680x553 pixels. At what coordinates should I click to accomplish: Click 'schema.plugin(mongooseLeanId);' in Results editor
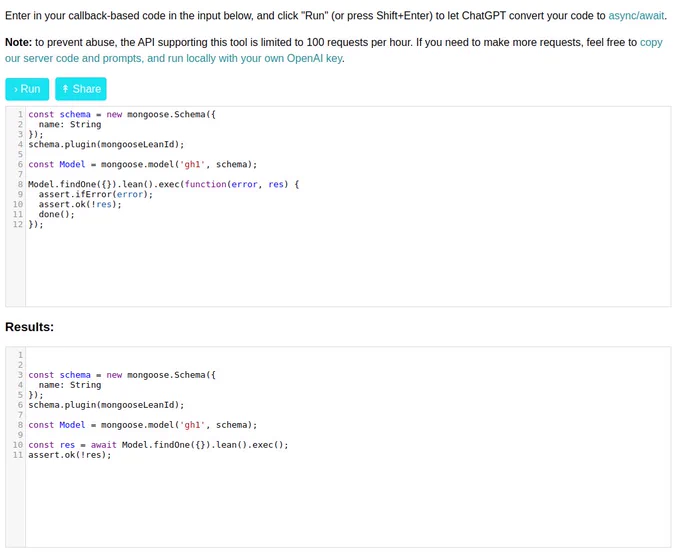(106, 405)
